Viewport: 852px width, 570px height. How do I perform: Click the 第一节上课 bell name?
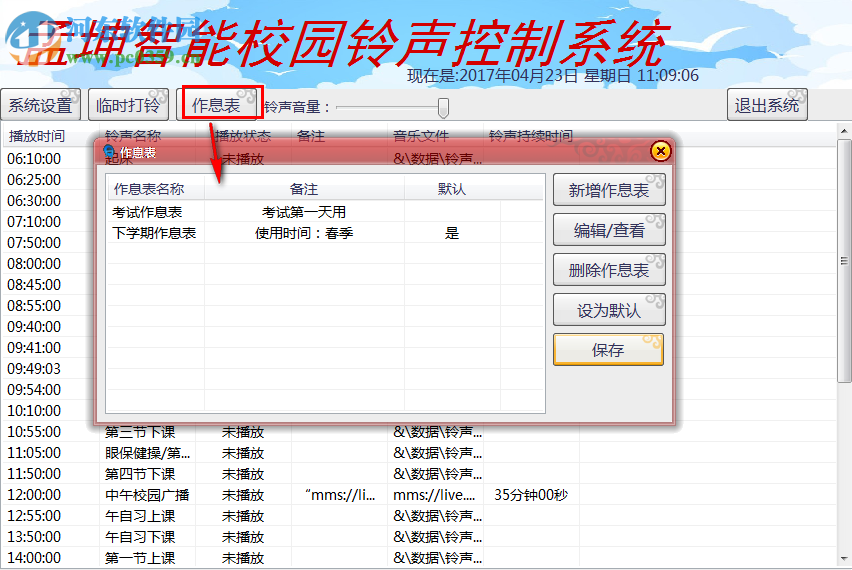tap(140, 558)
